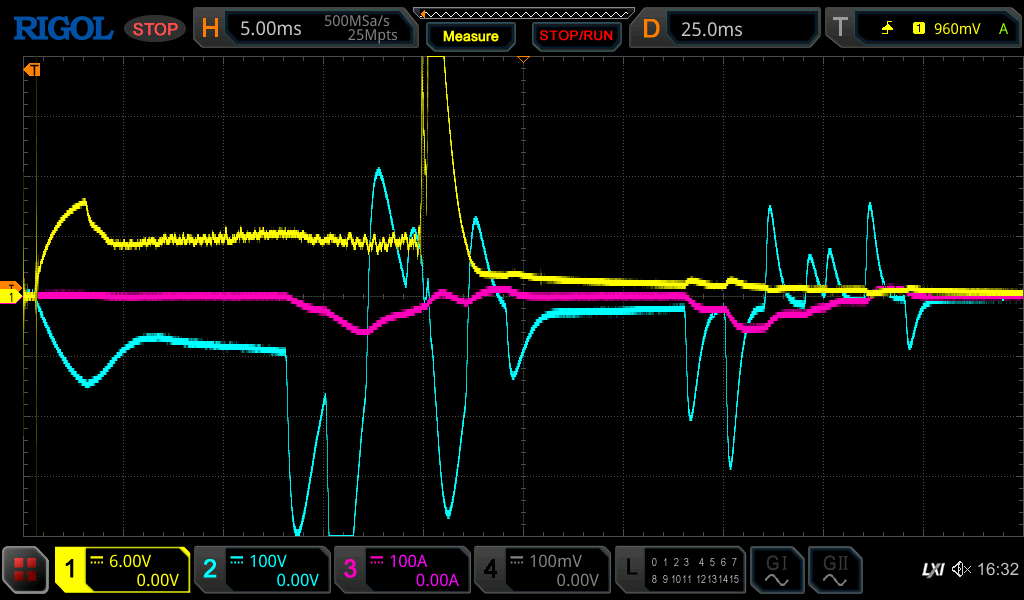Click the waveform memory position bar
Screen dimensions: 1024x600
(x=523, y=12)
